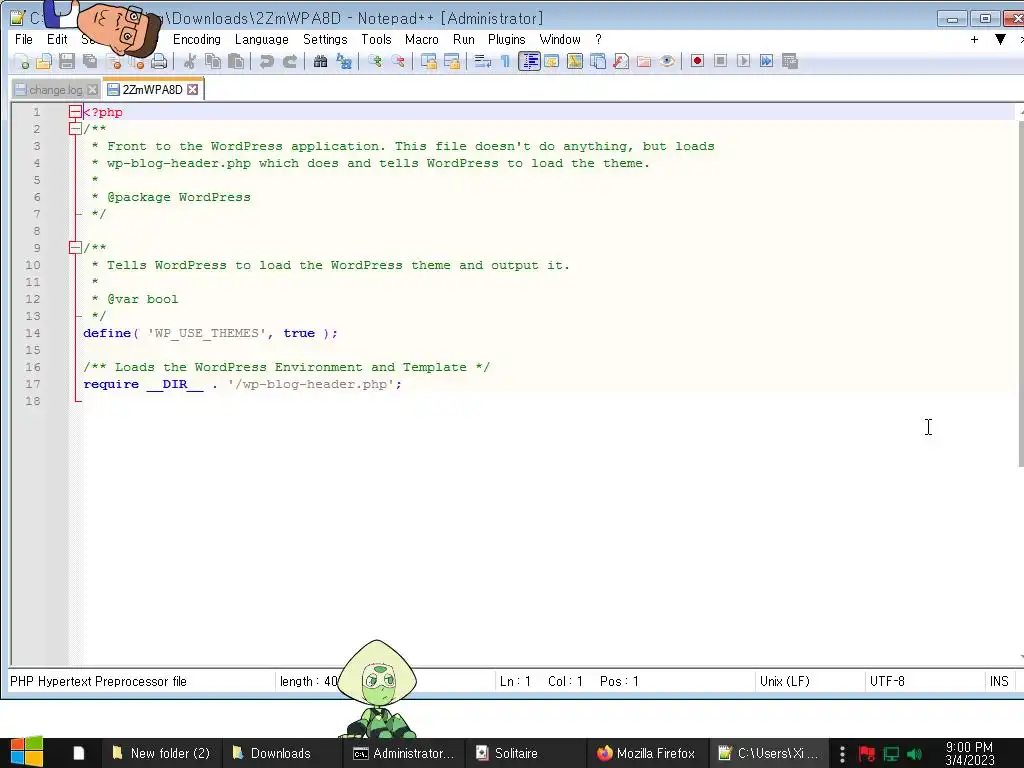
Task: Toggle INS insert mode in status bar
Action: coord(999,681)
